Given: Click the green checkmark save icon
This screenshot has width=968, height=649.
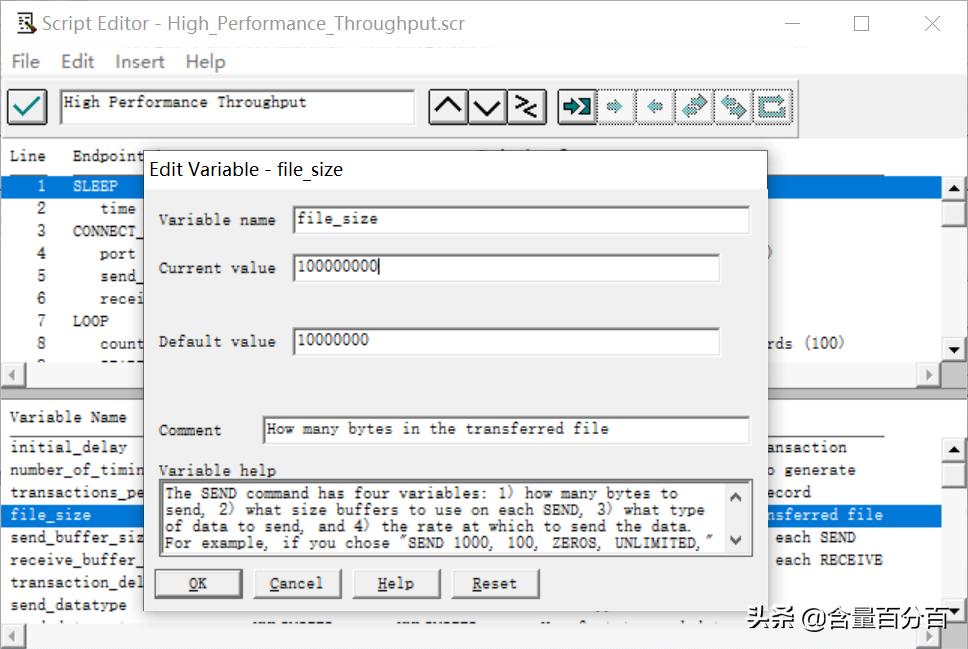Looking at the screenshot, I should point(27,107).
